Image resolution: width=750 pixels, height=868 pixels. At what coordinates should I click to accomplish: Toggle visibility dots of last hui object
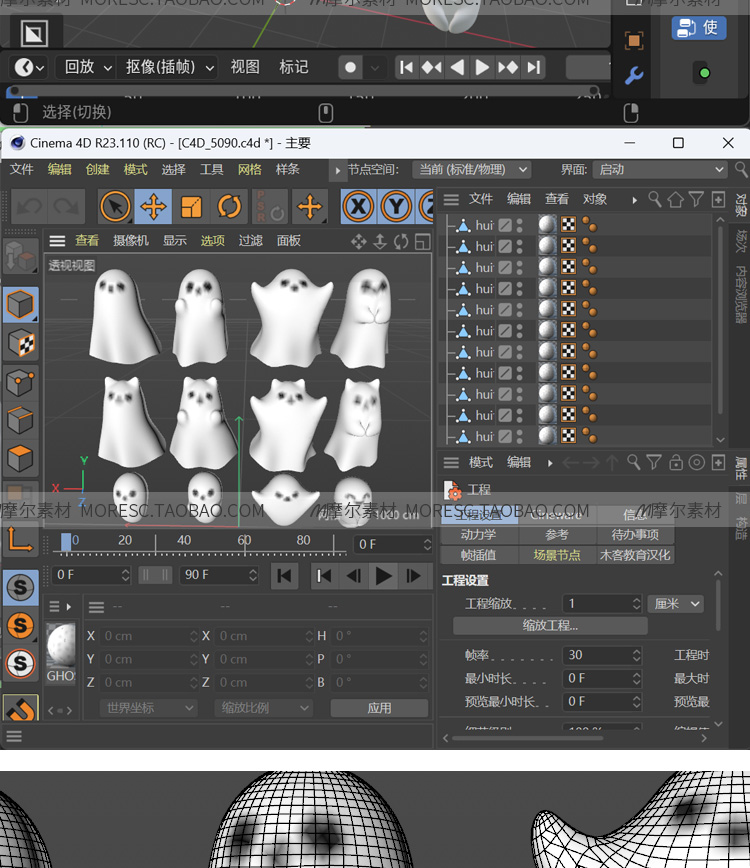[520, 437]
